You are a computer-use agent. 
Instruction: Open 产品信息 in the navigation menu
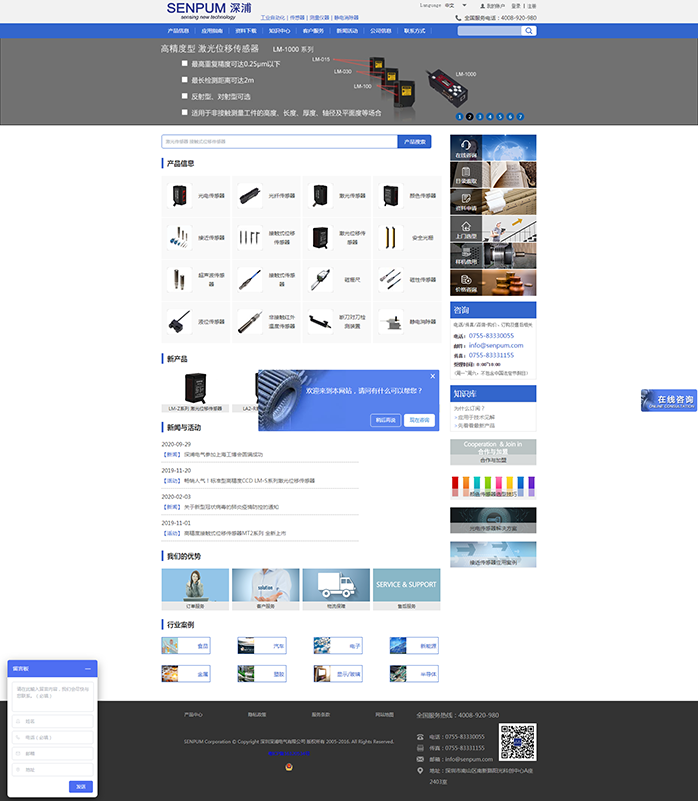pos(177,31)
